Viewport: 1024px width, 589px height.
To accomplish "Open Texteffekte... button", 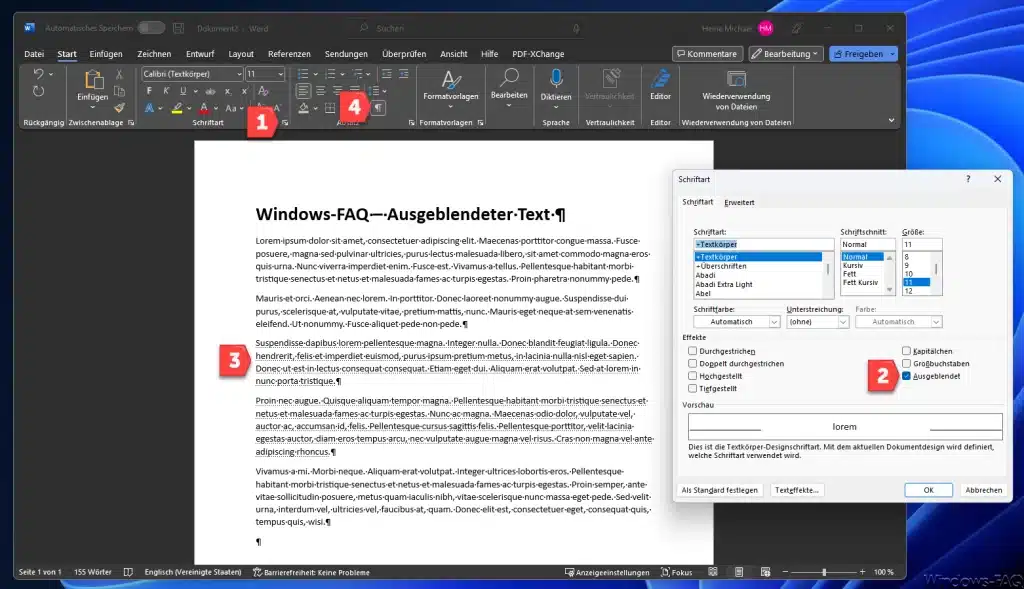I will point(797,490).
